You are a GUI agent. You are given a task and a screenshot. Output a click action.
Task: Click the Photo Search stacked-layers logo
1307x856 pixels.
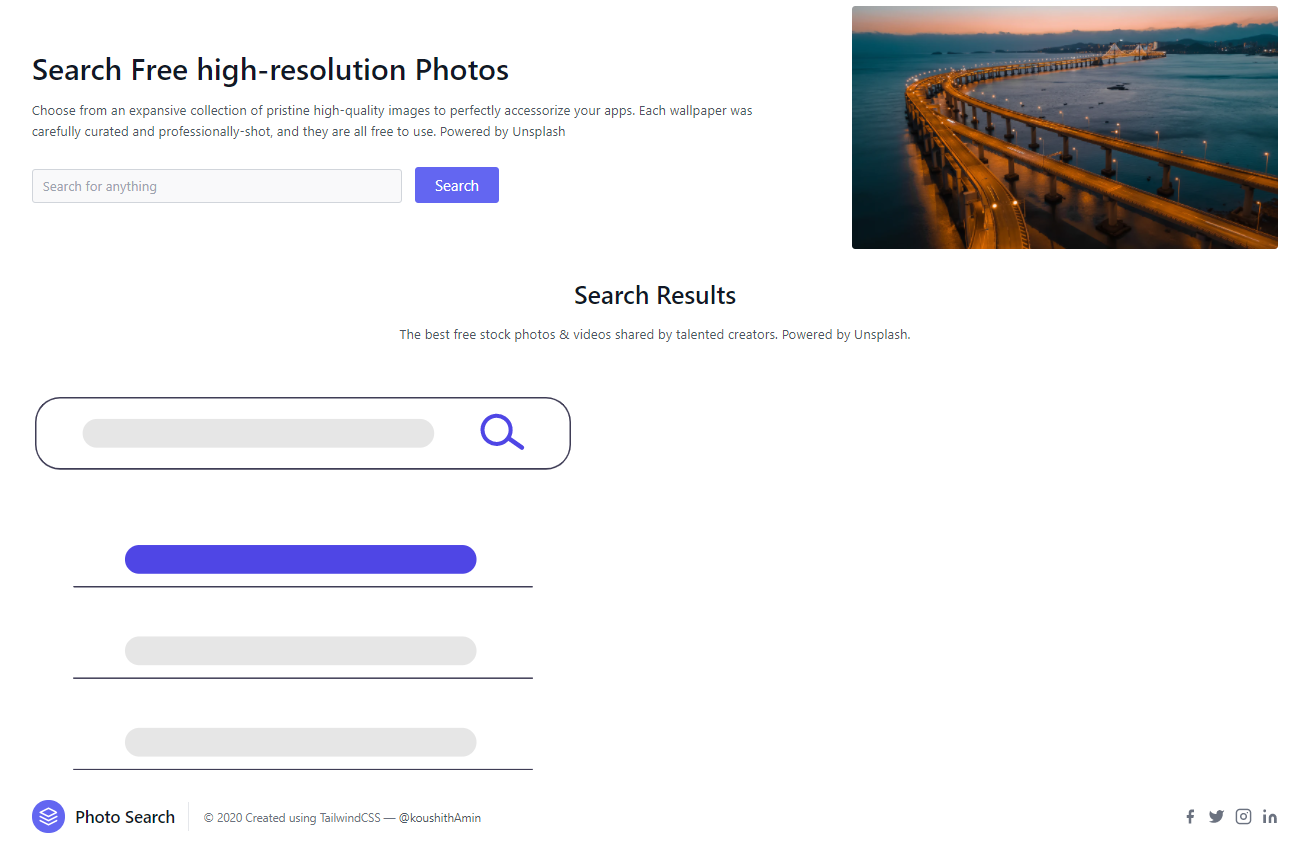47,817
